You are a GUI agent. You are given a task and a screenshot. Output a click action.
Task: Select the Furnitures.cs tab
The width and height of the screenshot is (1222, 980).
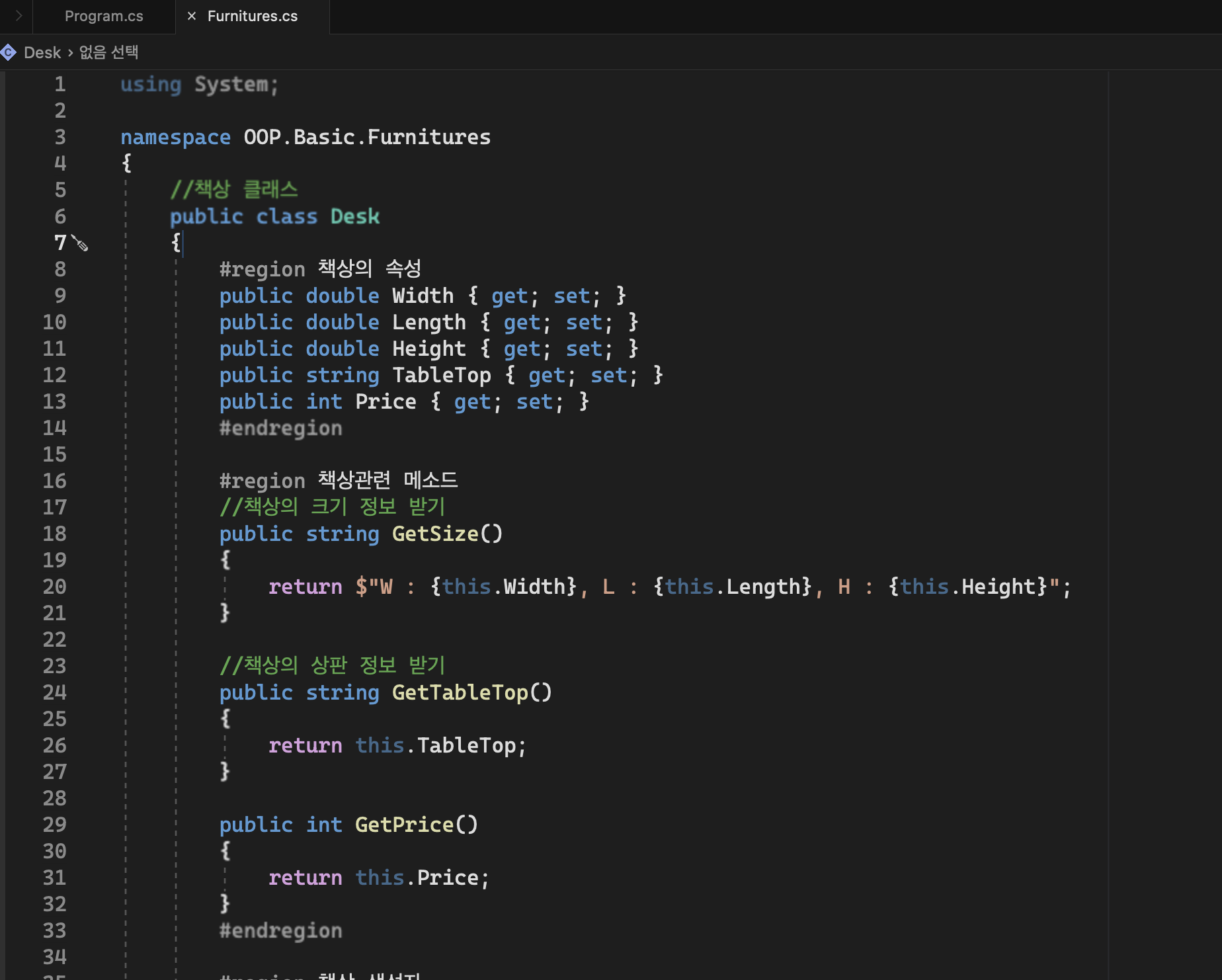tap(253, 17)
